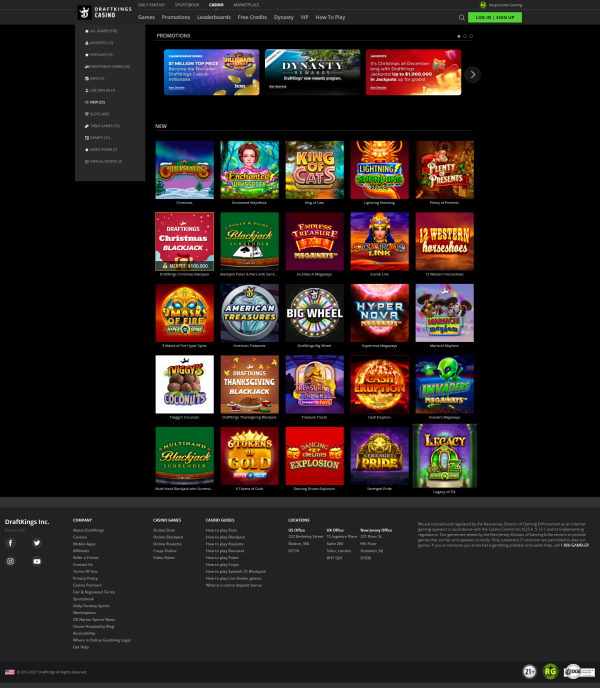Screen dimensions: 600x688
Task: Click the green RG badge in footer
Action: (x=550, y=671)
